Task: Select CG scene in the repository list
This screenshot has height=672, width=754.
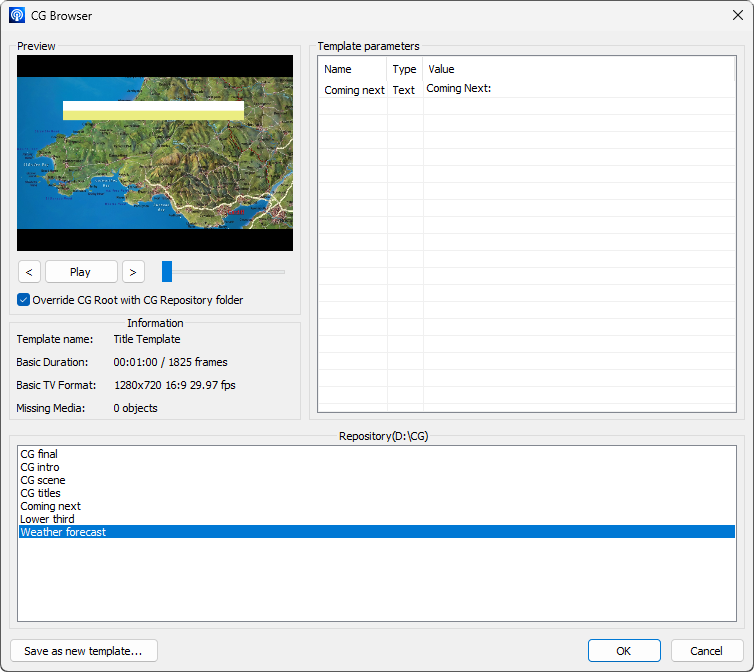Action: point(377,480)
